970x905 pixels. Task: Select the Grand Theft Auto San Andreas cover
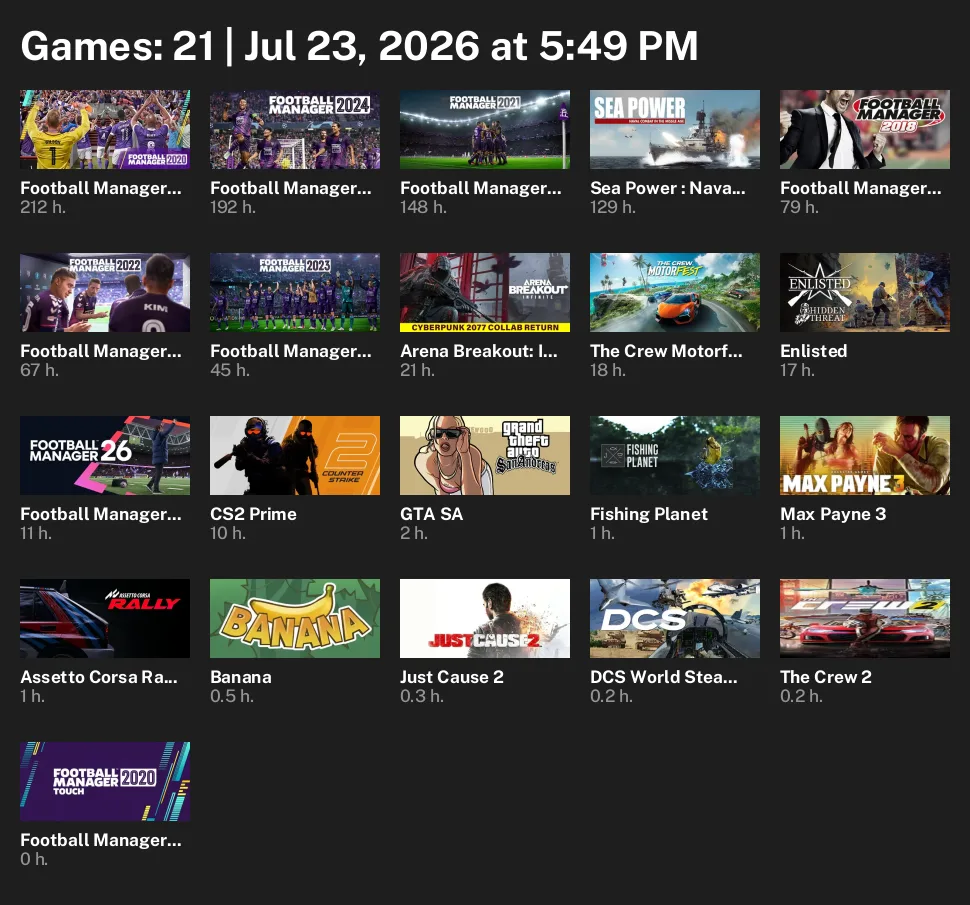click(485, 455)
